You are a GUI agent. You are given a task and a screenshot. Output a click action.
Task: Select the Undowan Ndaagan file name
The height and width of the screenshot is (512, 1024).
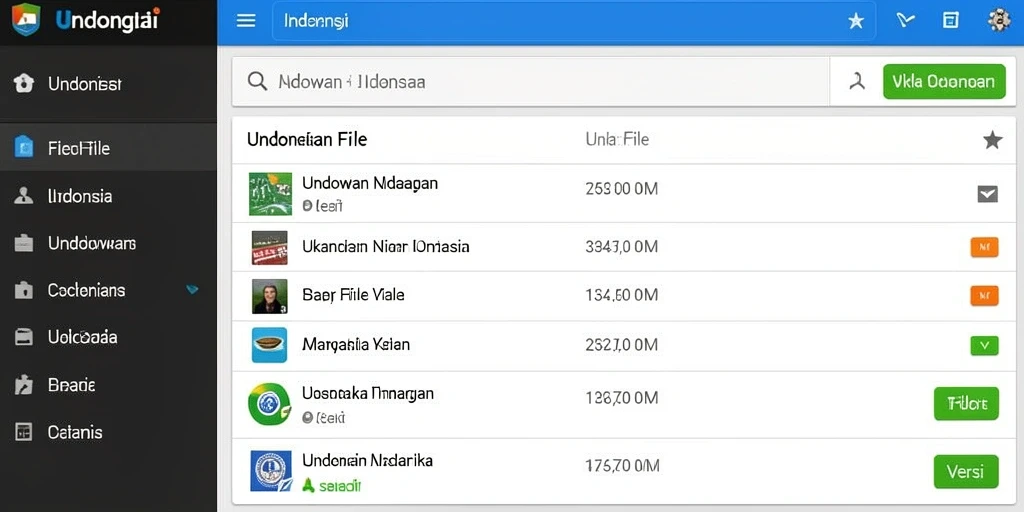(370, 183)
